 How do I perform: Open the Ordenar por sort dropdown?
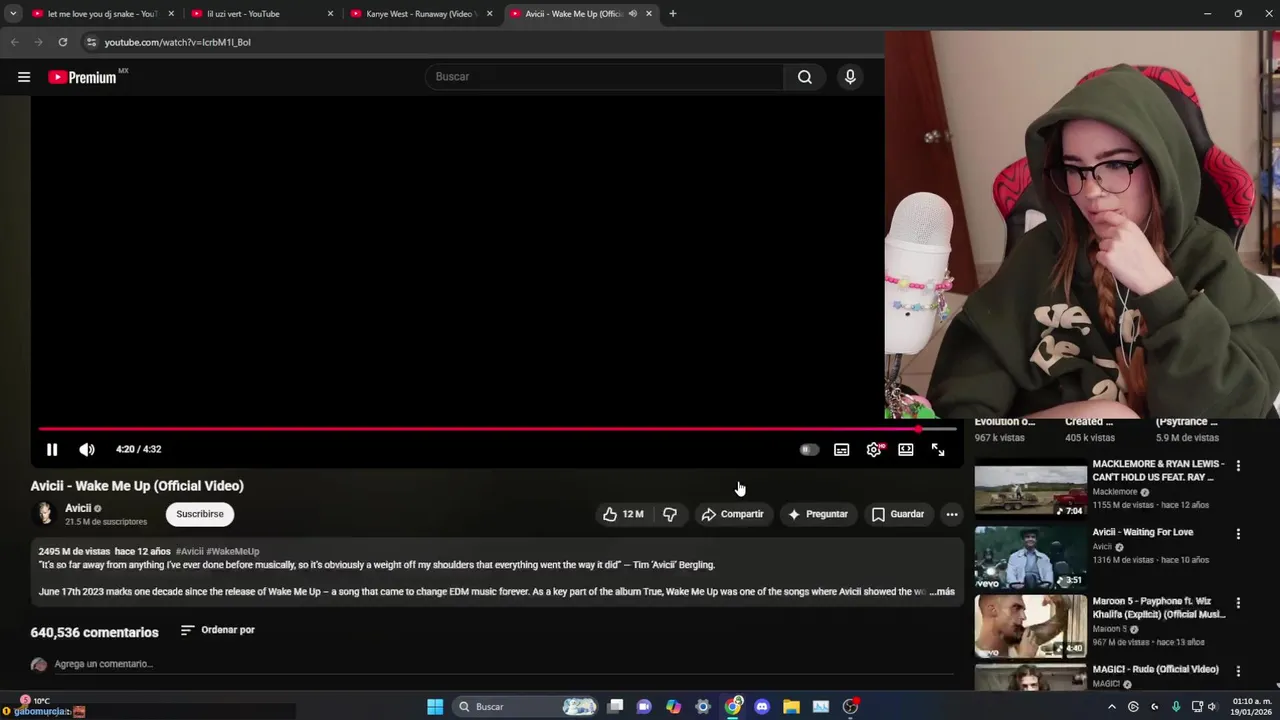(x=218, y=630)
